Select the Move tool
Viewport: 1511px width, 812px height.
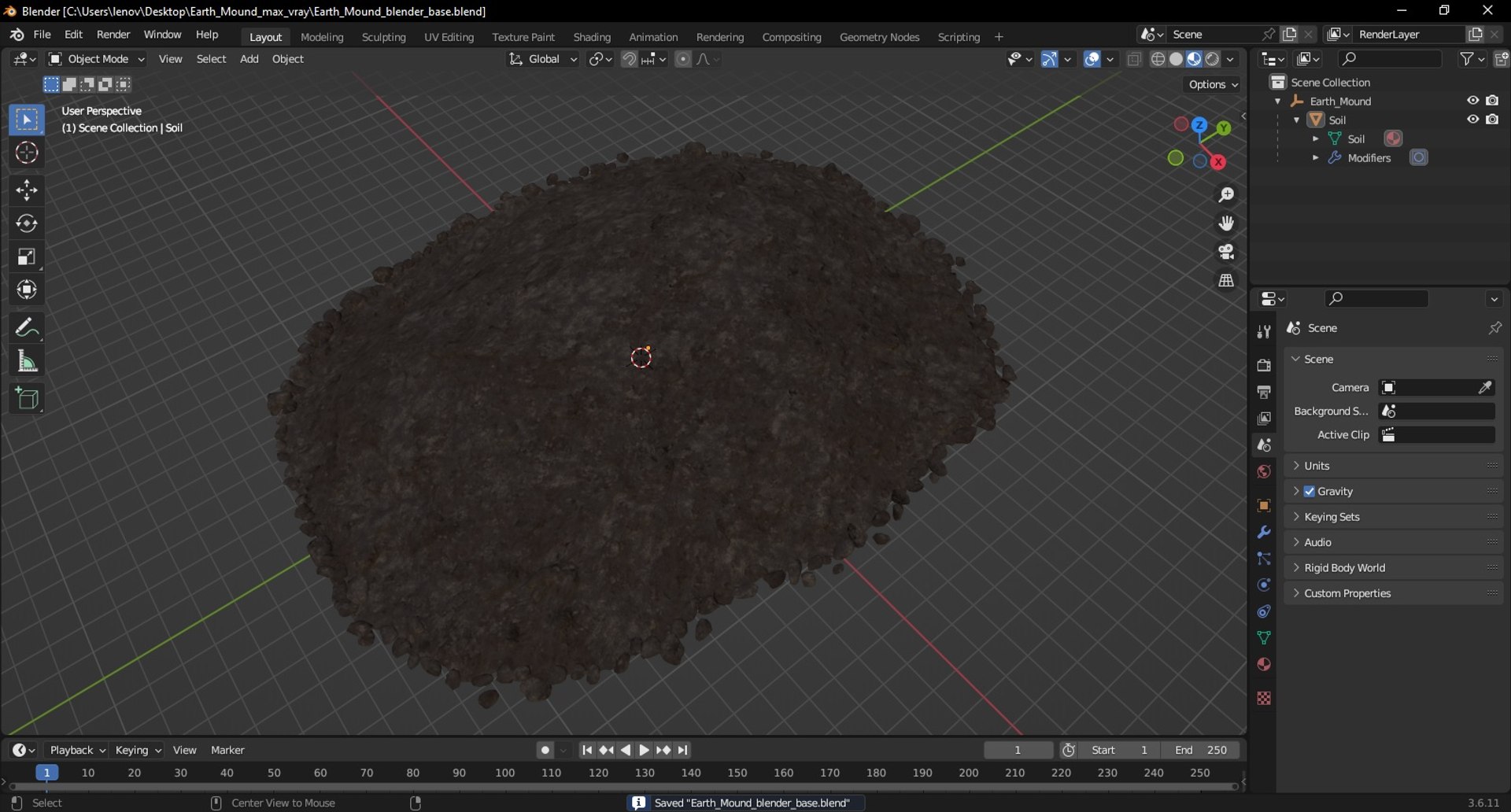pos(27,190)
